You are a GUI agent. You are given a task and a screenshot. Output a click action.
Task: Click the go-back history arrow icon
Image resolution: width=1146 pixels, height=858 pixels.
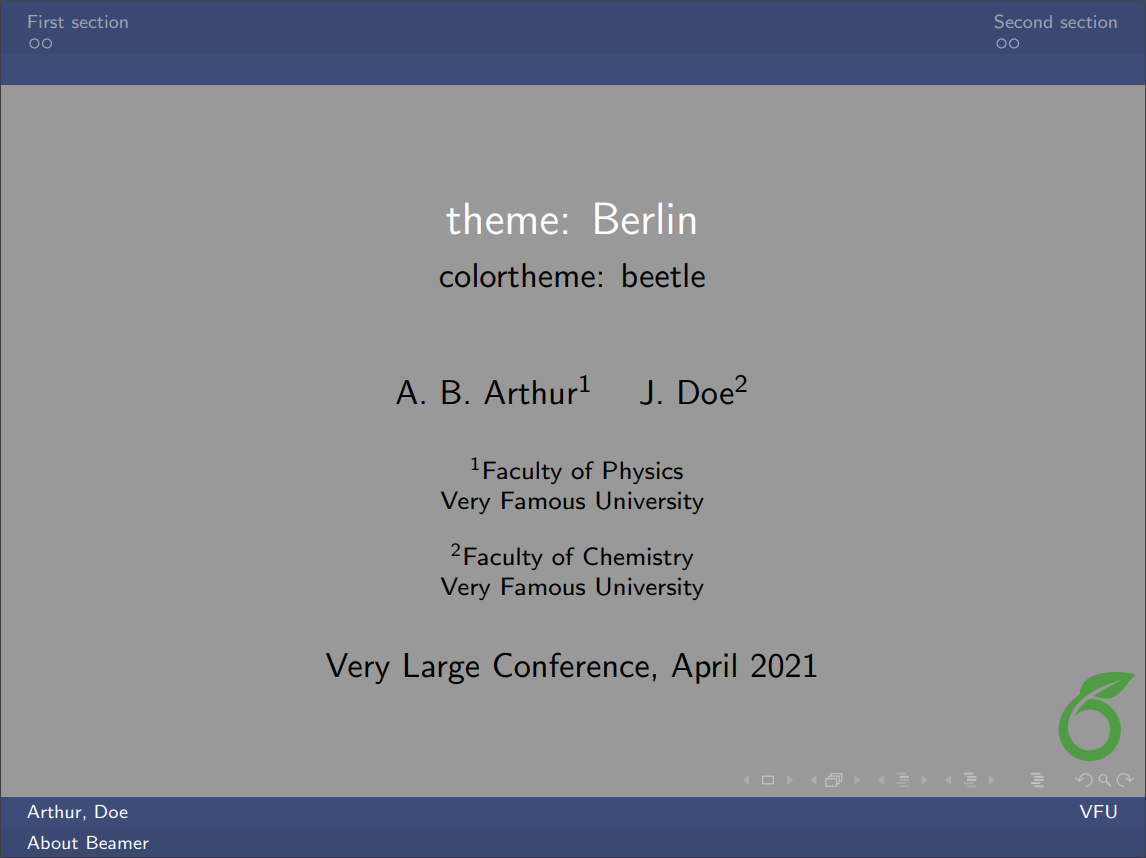[x=1084, y=780]
